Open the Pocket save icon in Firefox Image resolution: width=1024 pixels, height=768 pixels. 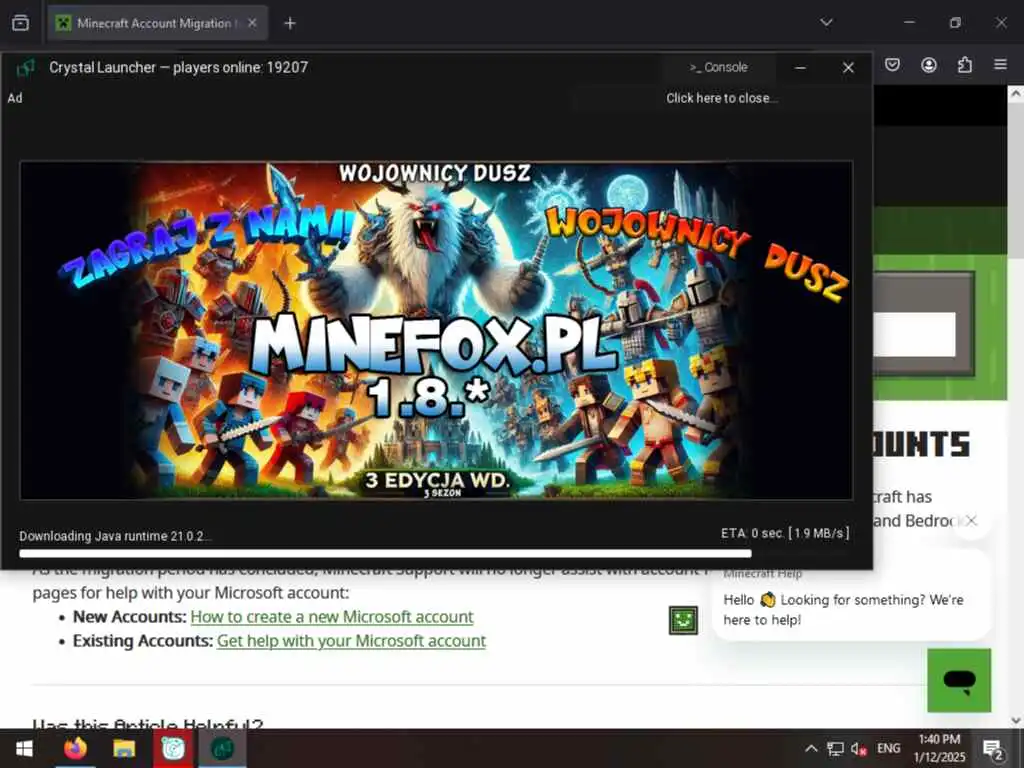[892, 65]
